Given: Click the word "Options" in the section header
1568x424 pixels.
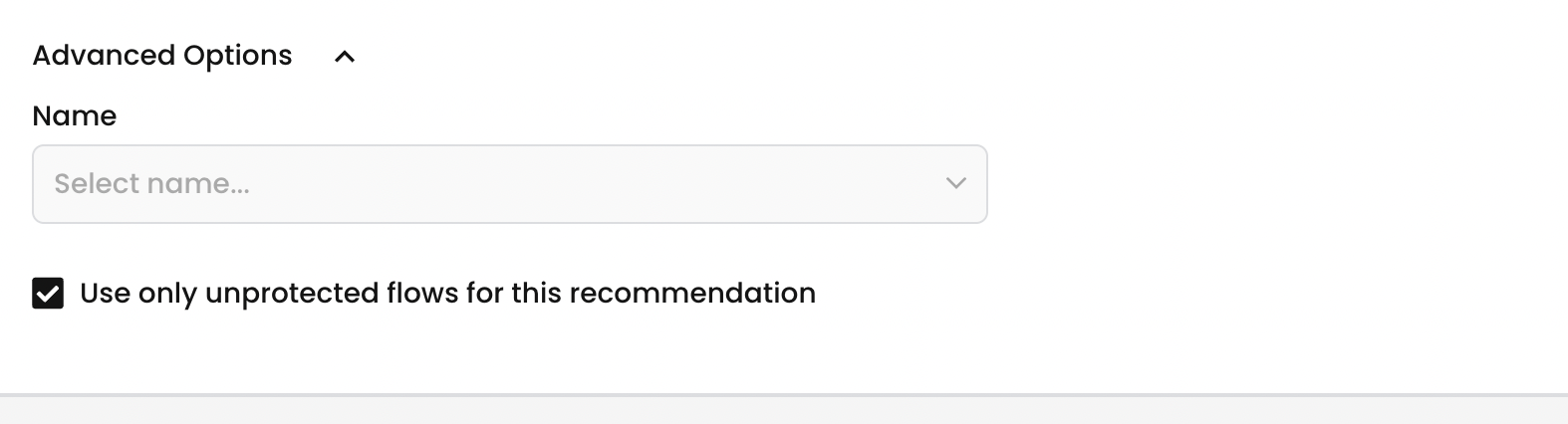Looking at the screenshot, I should 238,57.
